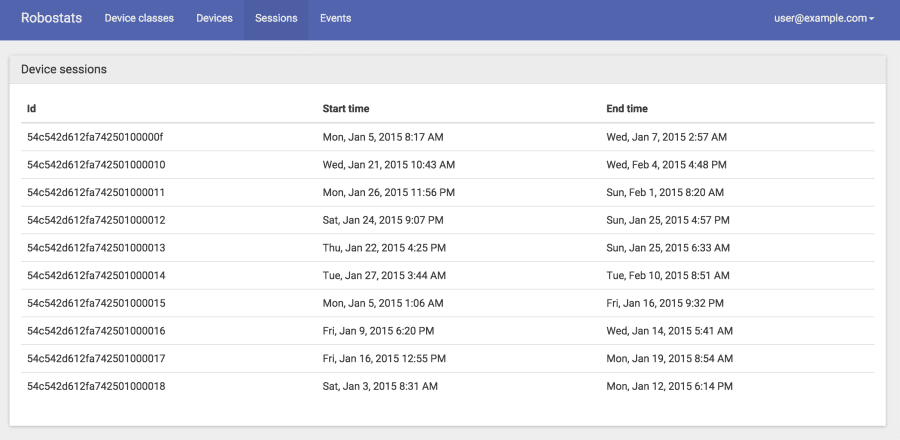
Task: Click session ID ending in 000013
Action: tap(96, 248)
